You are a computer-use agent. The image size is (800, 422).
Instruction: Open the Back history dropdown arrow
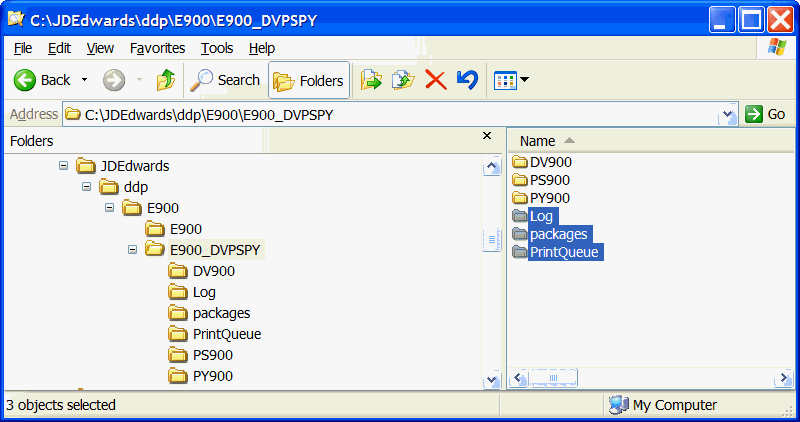tap(85, 80)
